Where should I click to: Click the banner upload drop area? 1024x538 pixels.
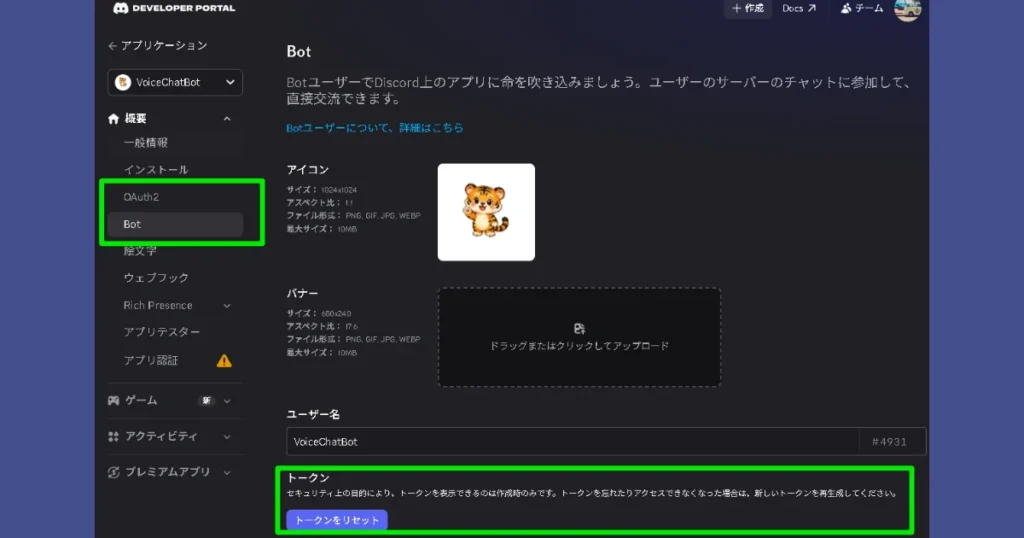coord(579,337)
